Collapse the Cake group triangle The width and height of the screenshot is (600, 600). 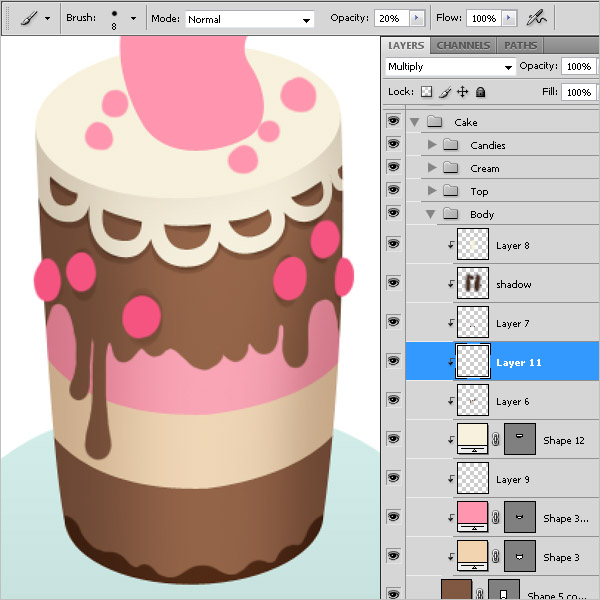[x=414, y=122]
